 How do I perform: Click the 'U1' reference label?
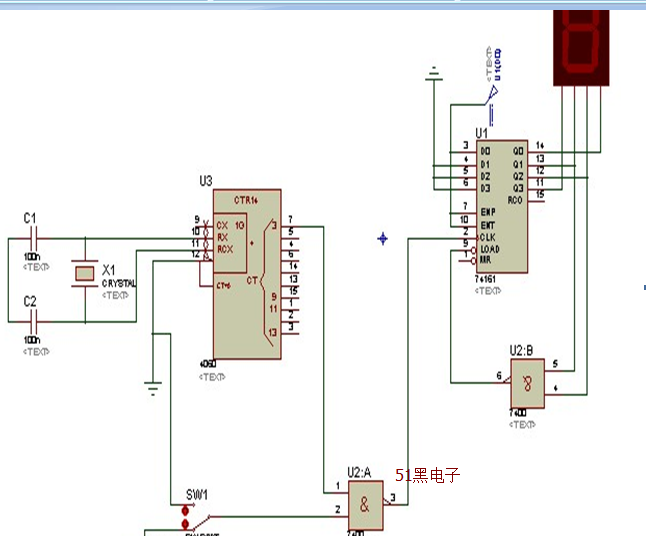pyautogui.click(x=481, y=133)
